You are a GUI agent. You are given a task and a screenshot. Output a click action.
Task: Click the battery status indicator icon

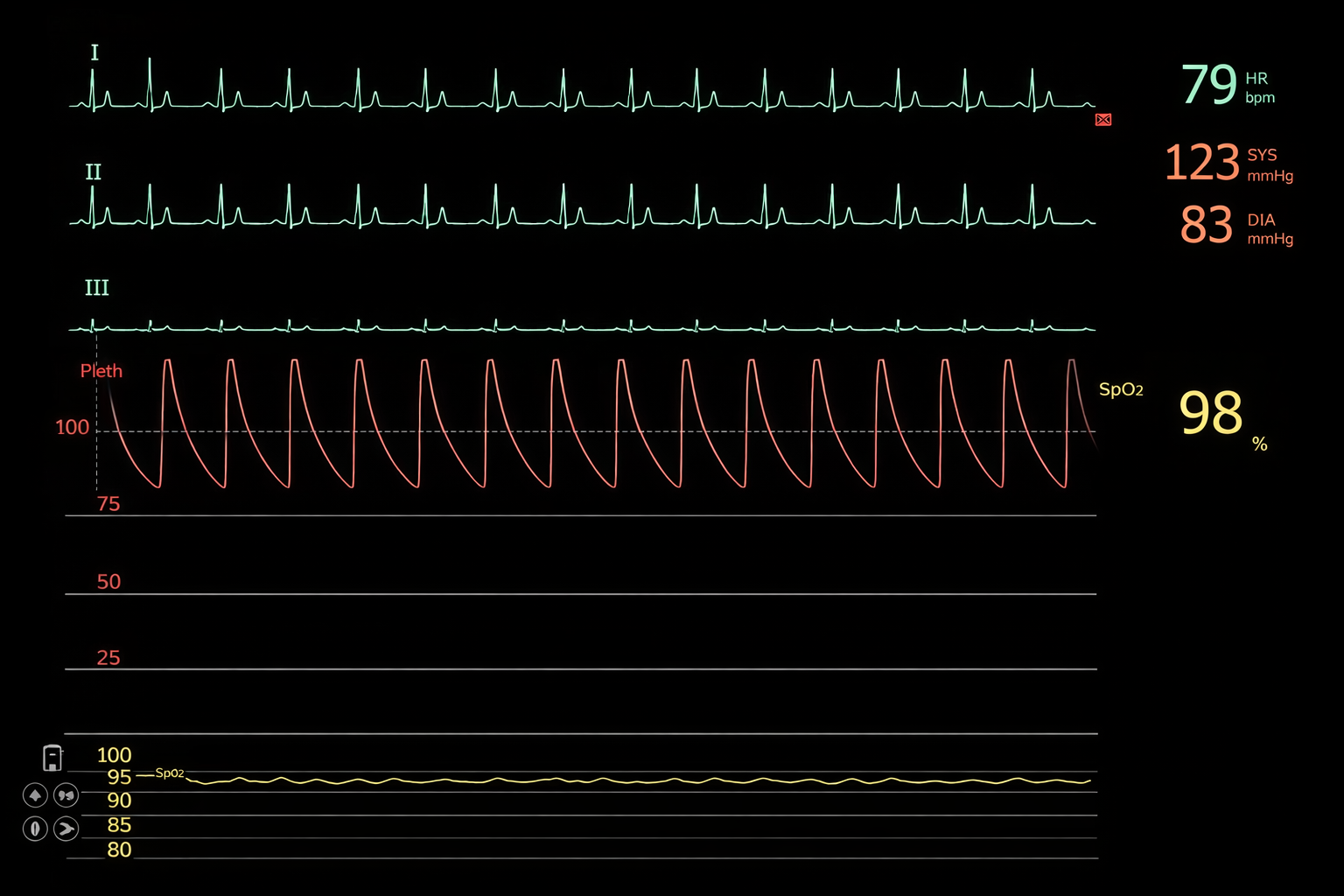[x=52, y=758]
